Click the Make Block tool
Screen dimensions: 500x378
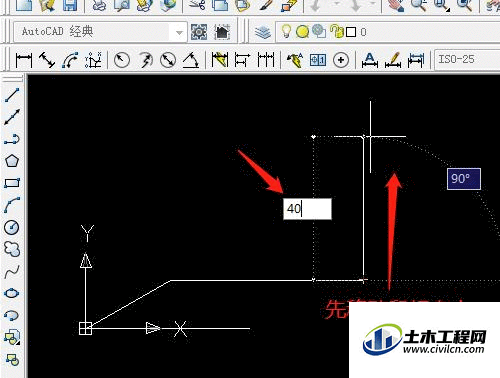point(12,359)
